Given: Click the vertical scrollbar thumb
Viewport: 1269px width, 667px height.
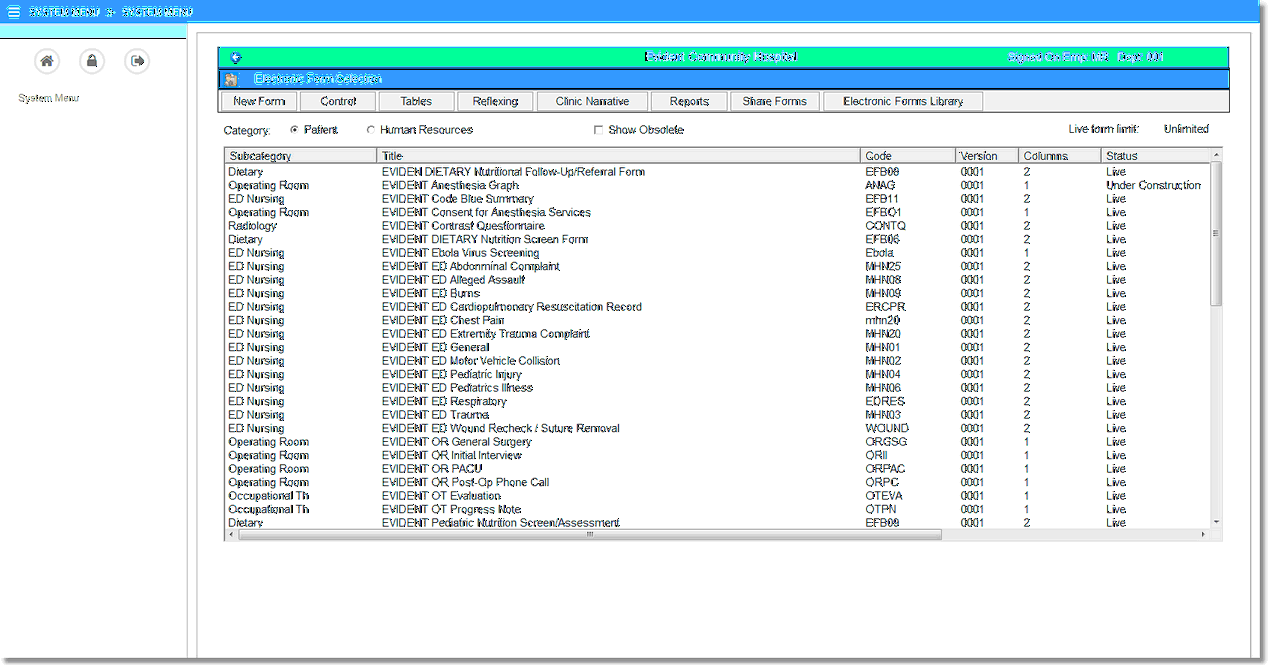Looking at the screenshot, I should click(x=1216, y=234).
